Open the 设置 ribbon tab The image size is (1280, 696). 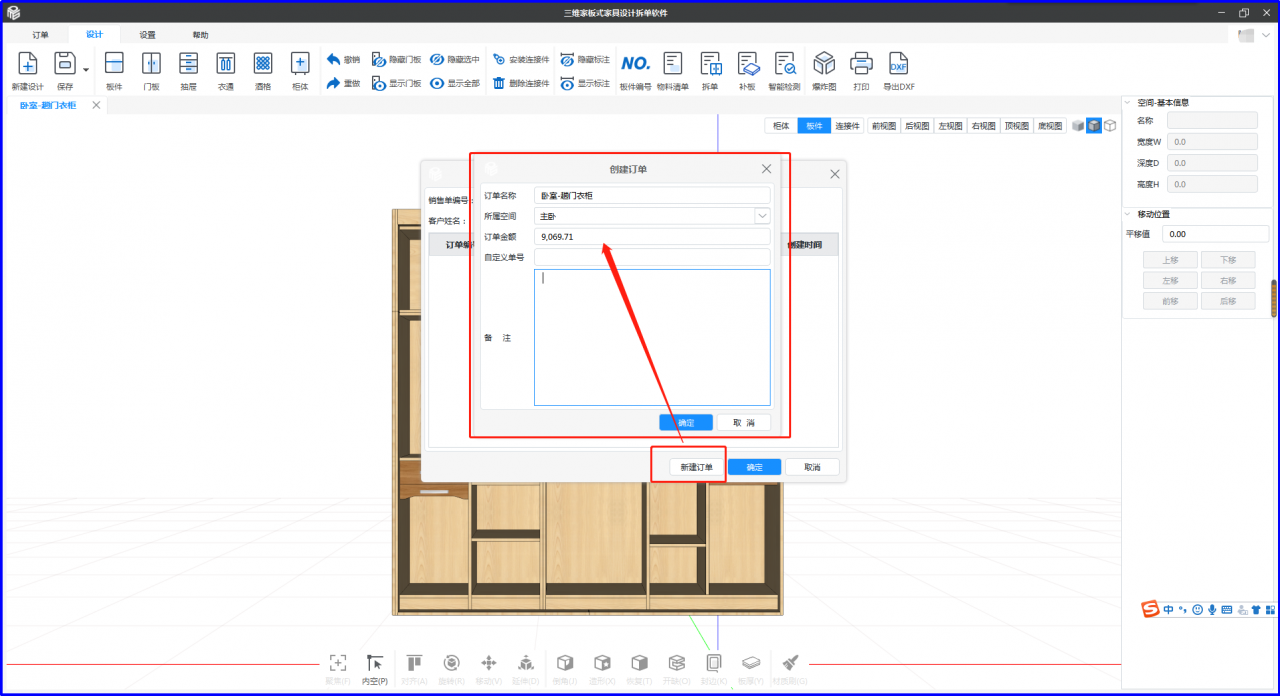pos(147,35)
